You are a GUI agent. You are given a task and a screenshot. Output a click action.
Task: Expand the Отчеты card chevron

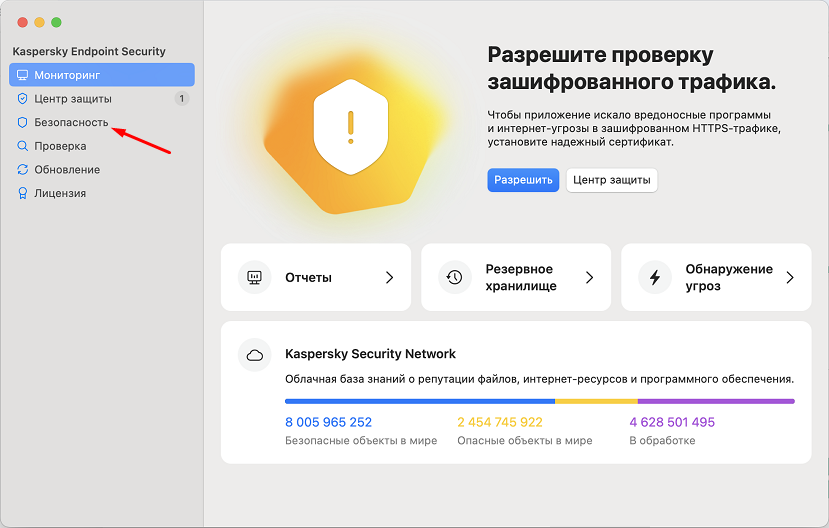tap(390, 277)
